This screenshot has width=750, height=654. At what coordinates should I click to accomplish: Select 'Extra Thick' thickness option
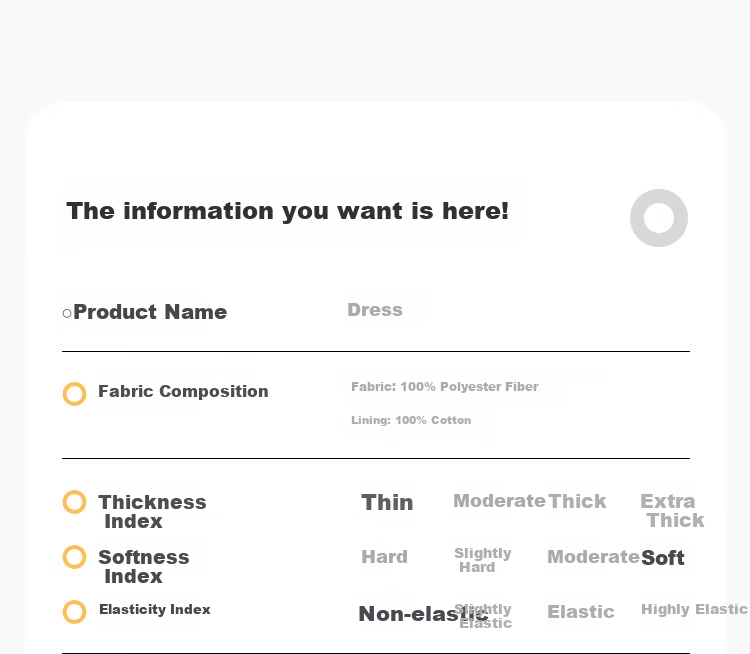tap(672, 511)
